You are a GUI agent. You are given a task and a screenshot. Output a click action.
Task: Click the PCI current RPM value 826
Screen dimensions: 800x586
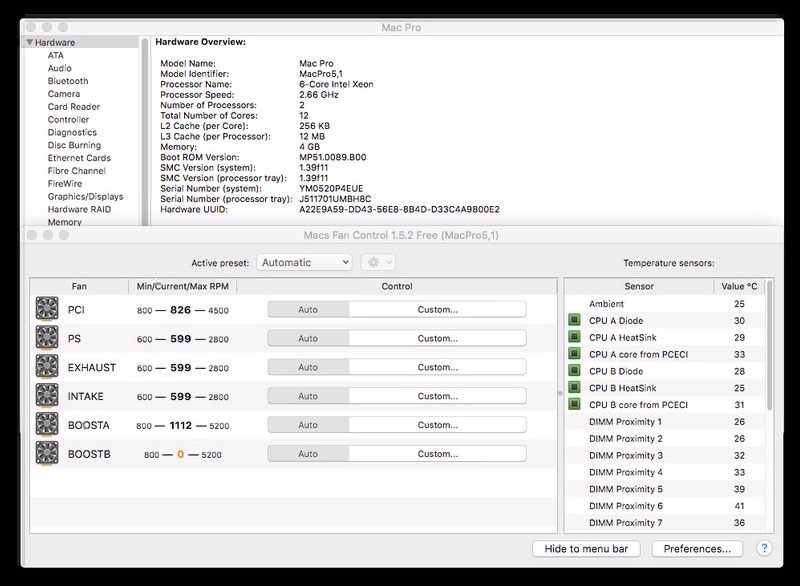(181, 310)
